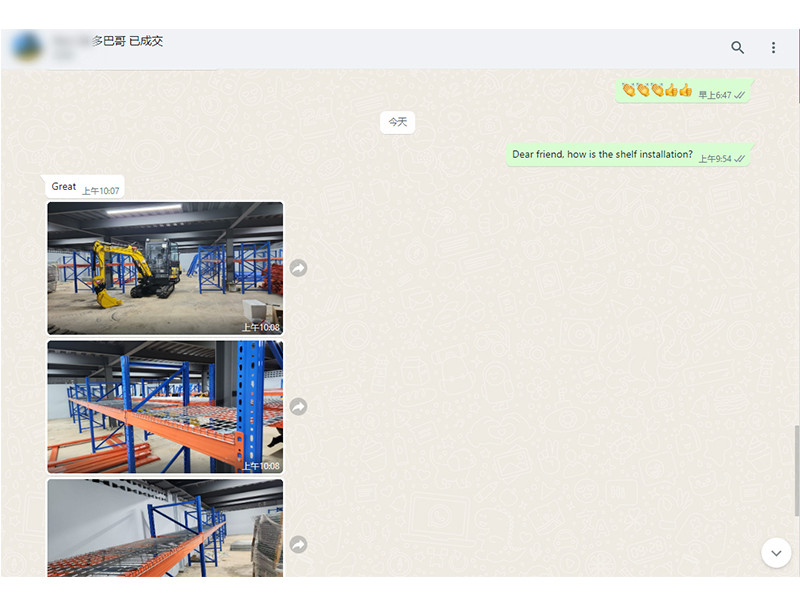This screenshot has height=600, width=800.
Task: Jump to latest messages with down chevron
Action: 776,553
